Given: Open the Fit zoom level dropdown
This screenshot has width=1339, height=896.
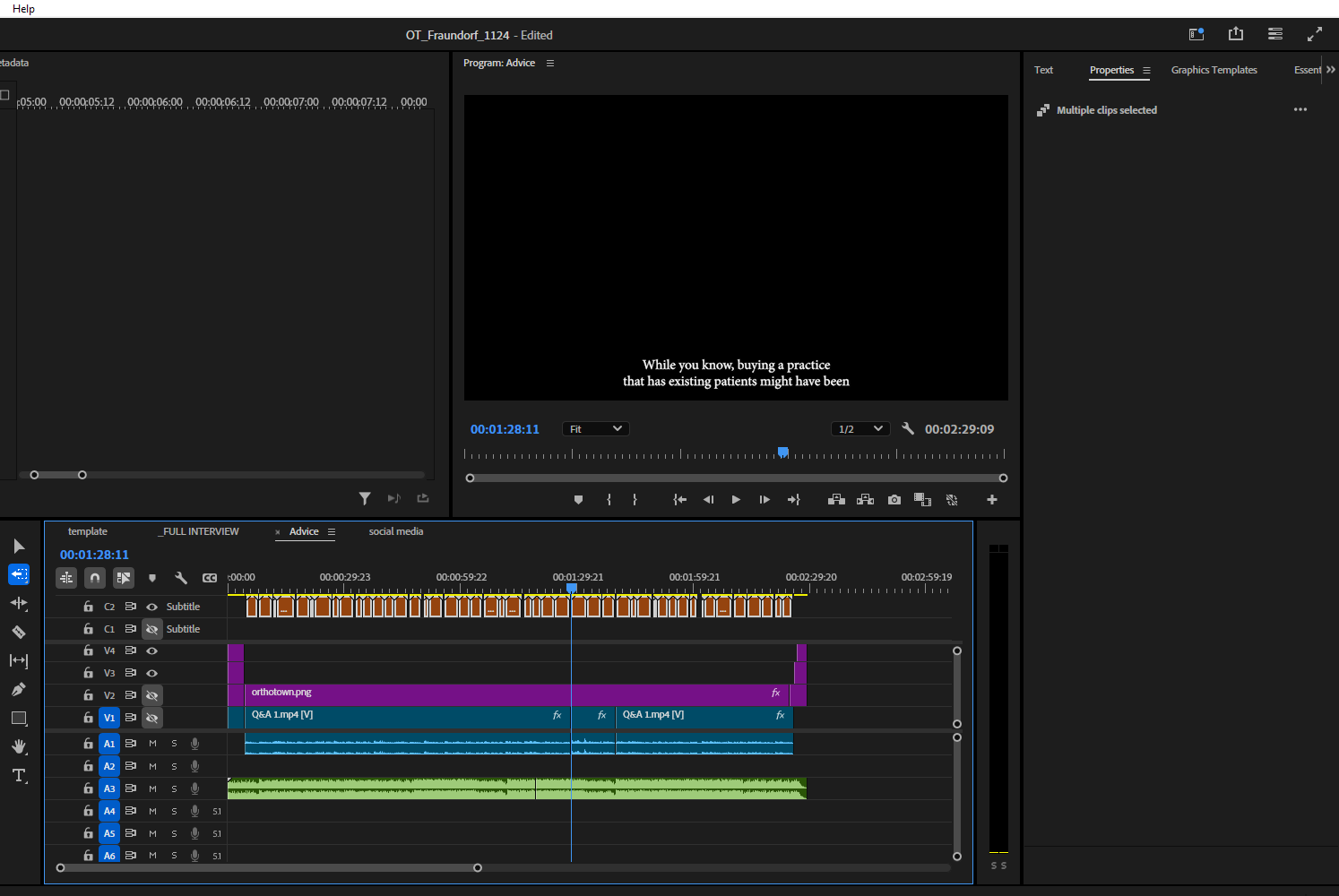Looking at the screenshot, I should pyautogui.click(x=595, y=428).
